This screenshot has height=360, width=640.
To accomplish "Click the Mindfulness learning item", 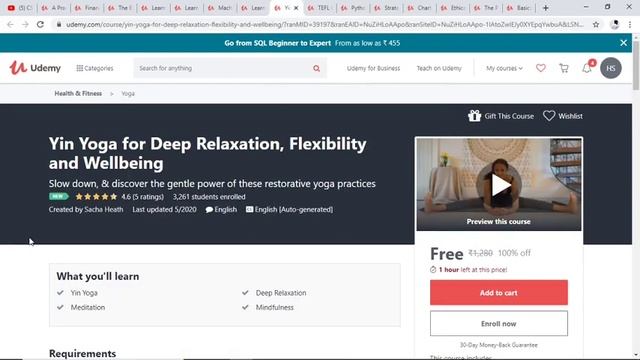I will coord(274,307).
